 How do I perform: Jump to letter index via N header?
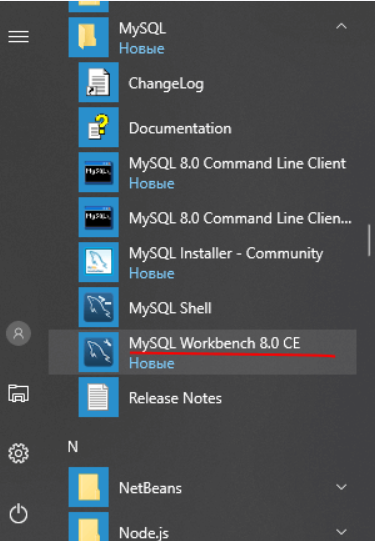click(73, 447)
